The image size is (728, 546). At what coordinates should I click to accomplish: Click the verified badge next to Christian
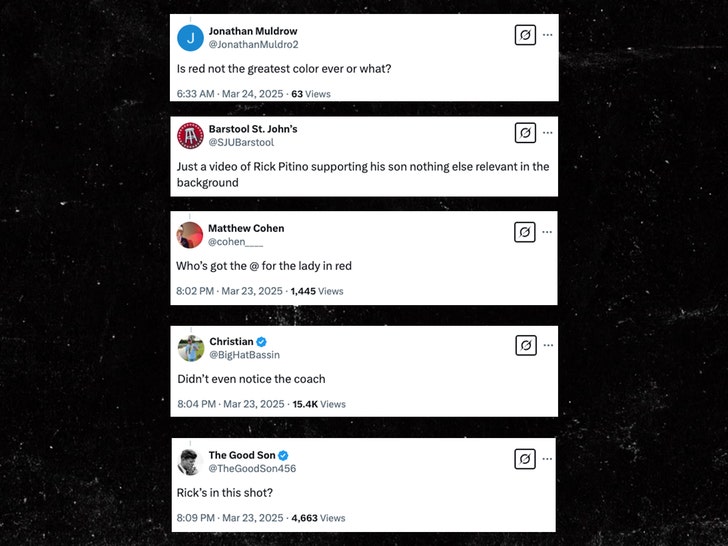pyautogui.click(x=262, y=342)
